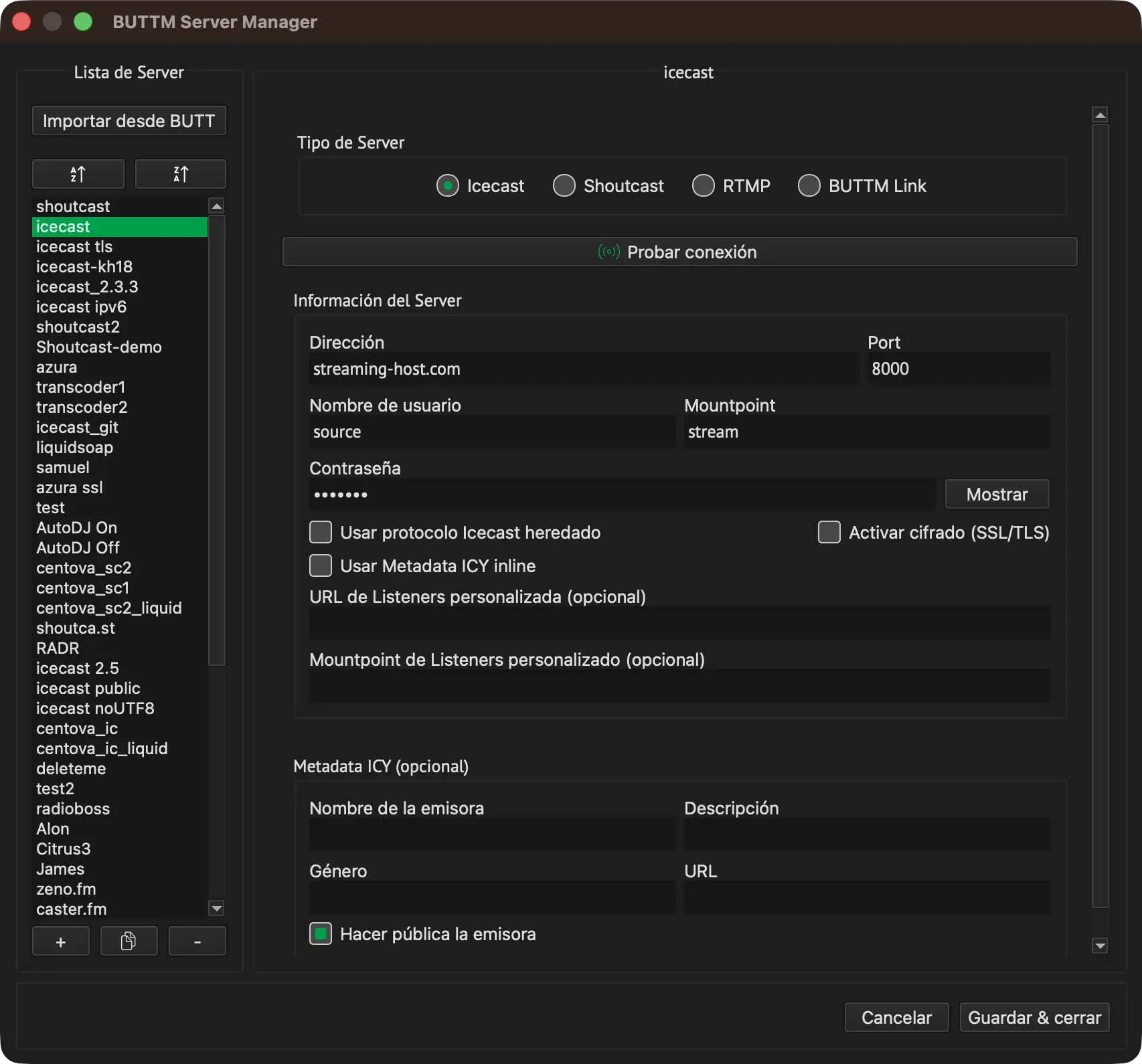The width and height of the screenshot is (1142, 1064).
Task: Select 'AutoDJ On' in server list
Action: (x=120, y=527)
